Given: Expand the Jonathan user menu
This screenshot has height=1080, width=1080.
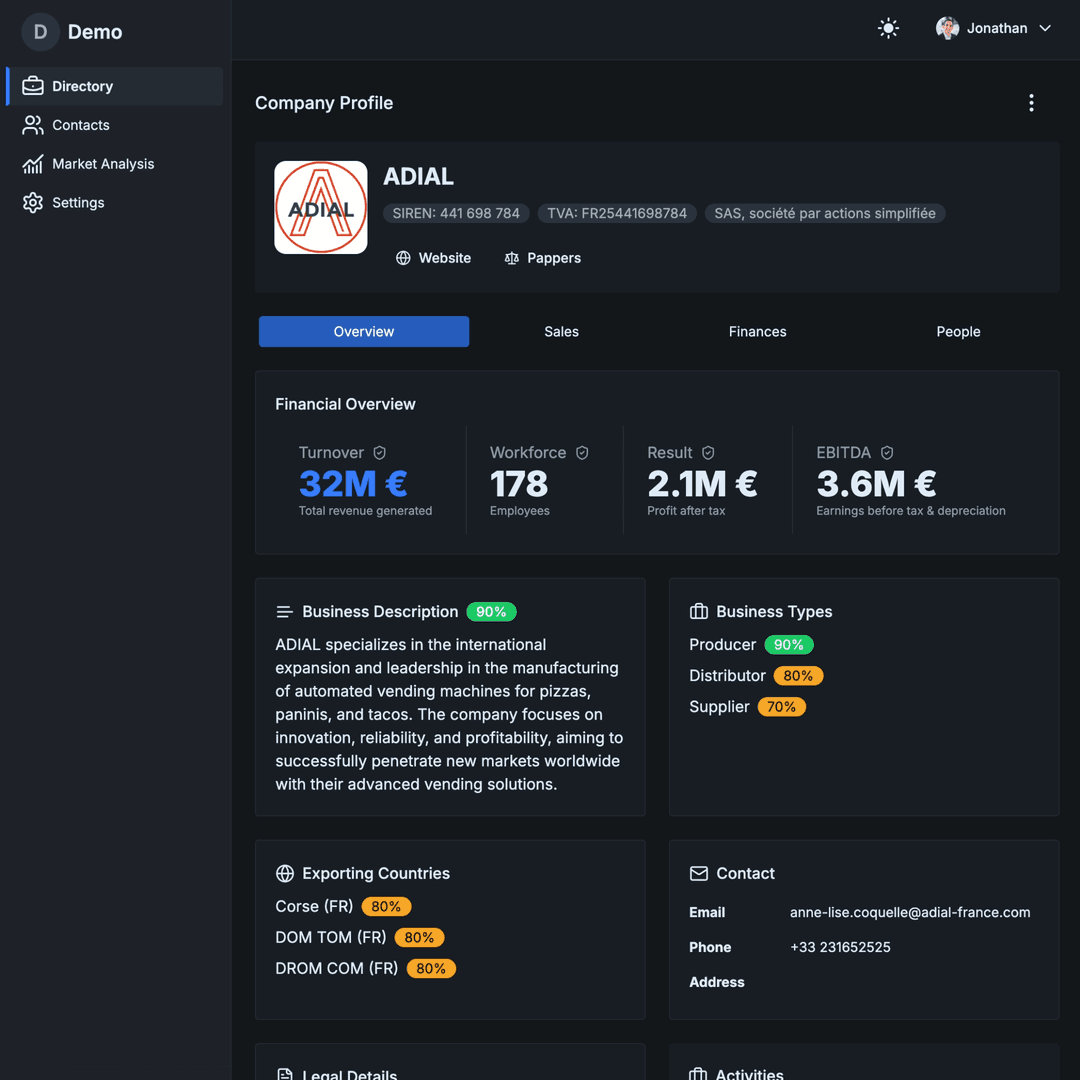Looking at the screenshot, I should click(1043, 28).
